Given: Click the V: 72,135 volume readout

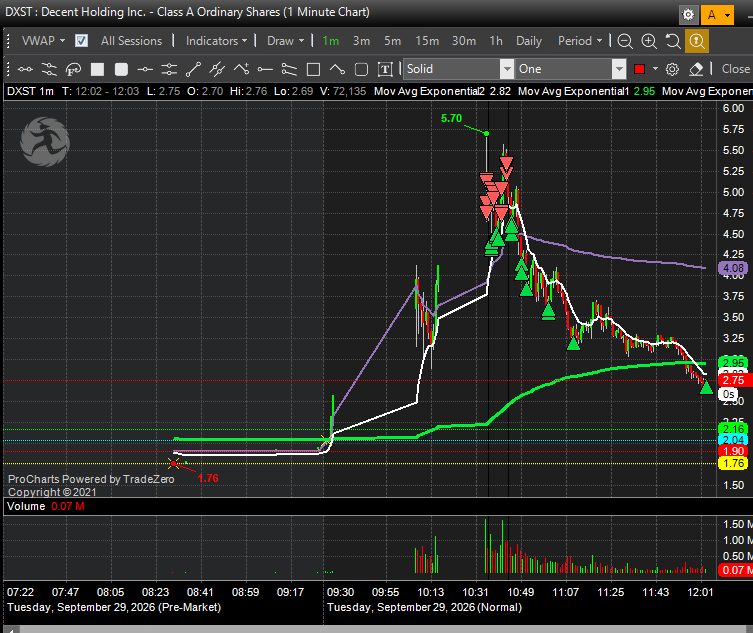Looking at the screenshot, I should click(x=342, y=91).
